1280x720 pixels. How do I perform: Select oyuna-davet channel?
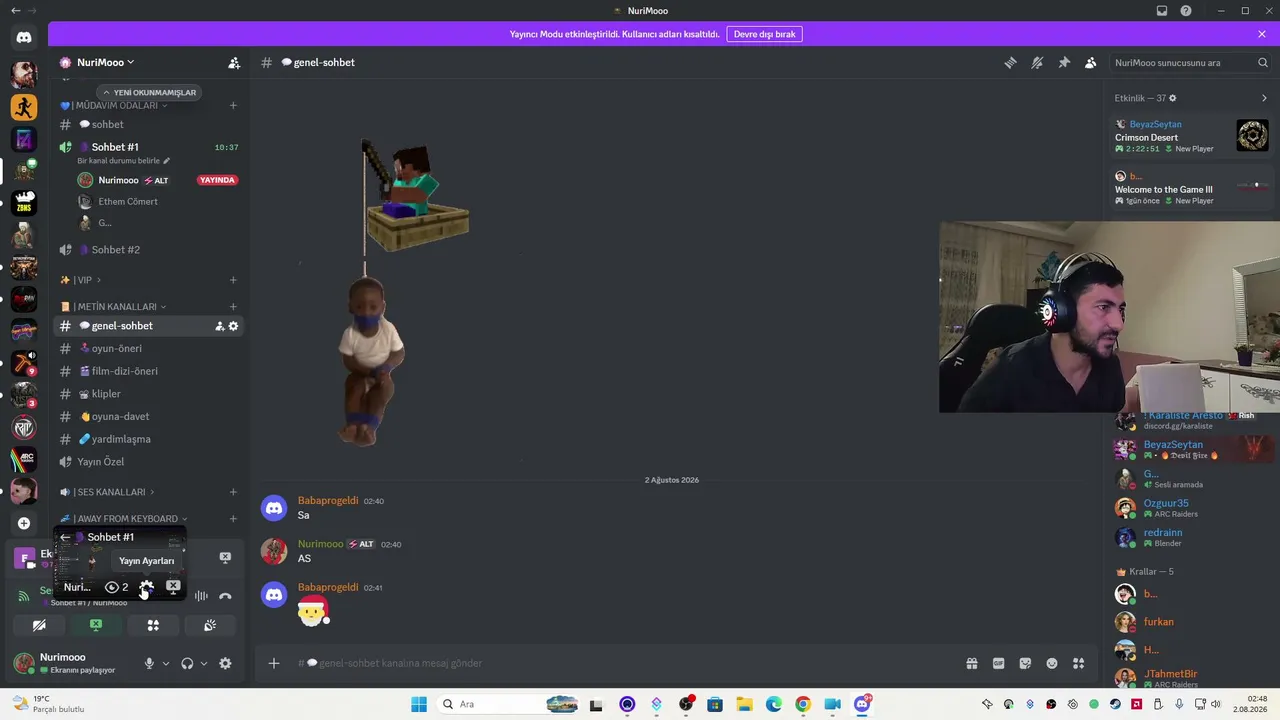click(x=148, y=416)
